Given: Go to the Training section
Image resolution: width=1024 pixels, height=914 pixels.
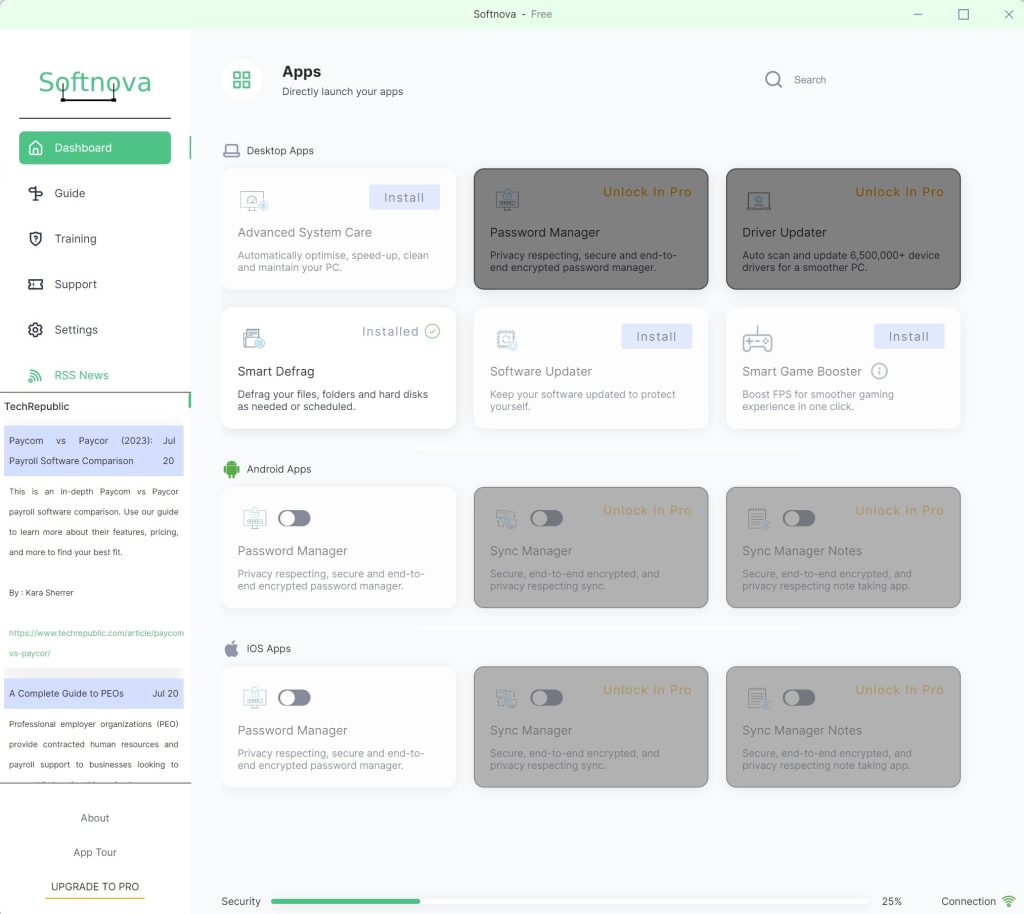Looking at the screenshot, I should coord(75,239).
